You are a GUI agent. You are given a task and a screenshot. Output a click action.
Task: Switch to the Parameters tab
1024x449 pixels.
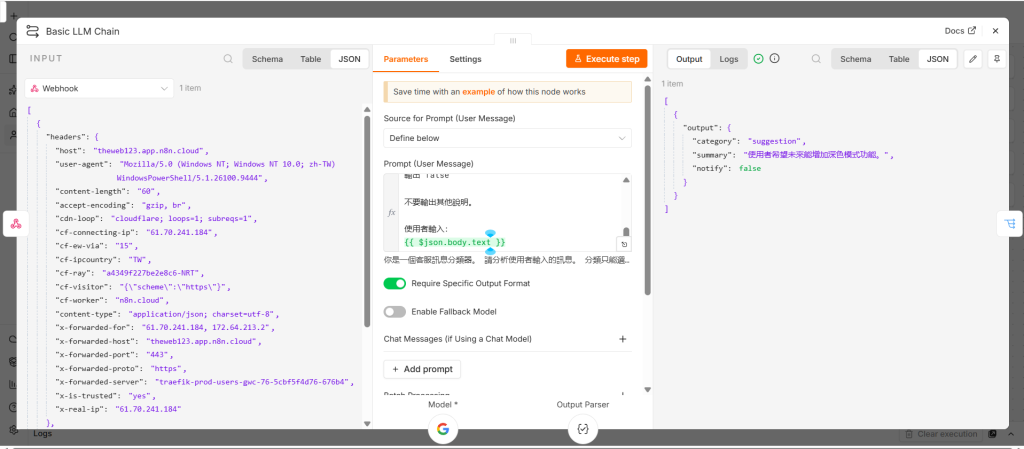[x=406, y=59]
